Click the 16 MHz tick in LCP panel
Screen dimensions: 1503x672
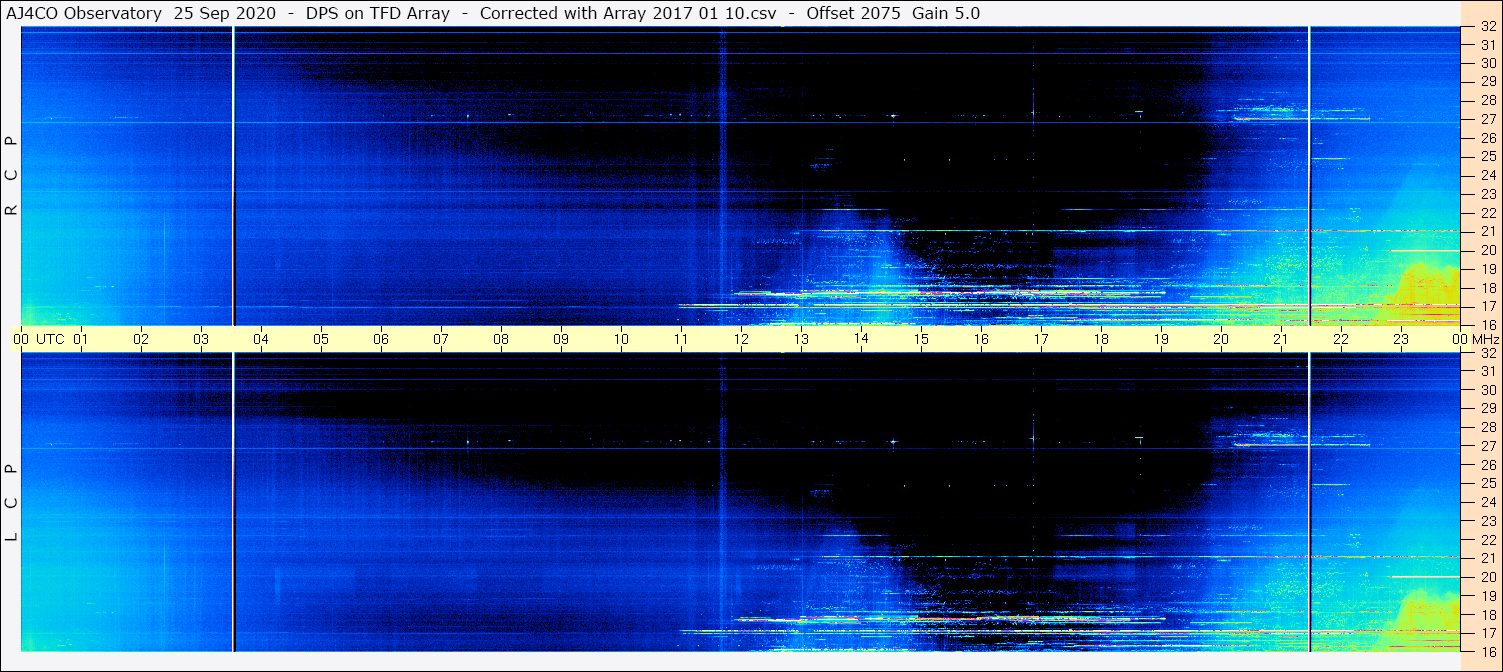pos(1487,651)
